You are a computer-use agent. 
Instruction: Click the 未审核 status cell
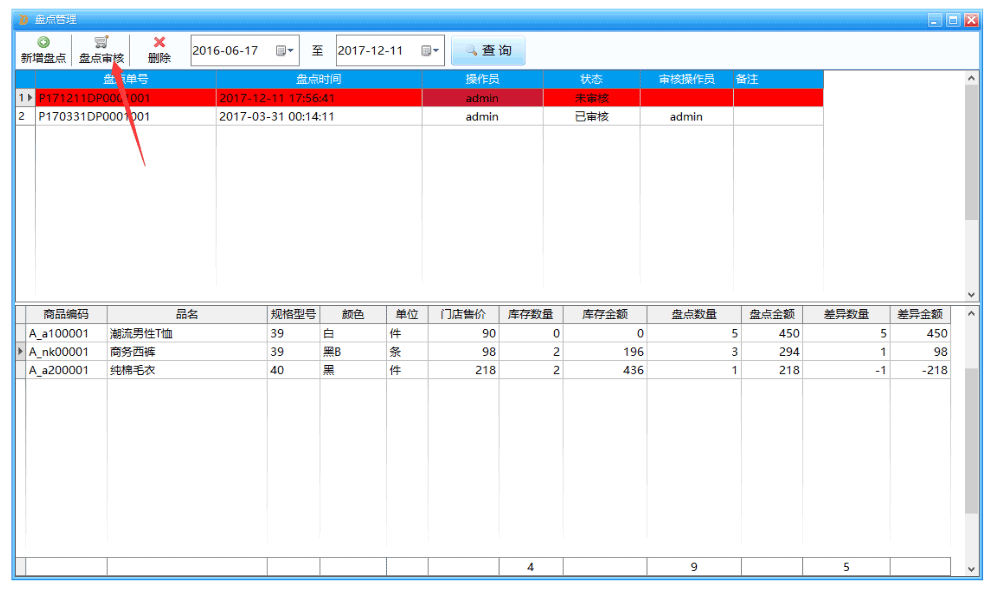tap(592, 98)
